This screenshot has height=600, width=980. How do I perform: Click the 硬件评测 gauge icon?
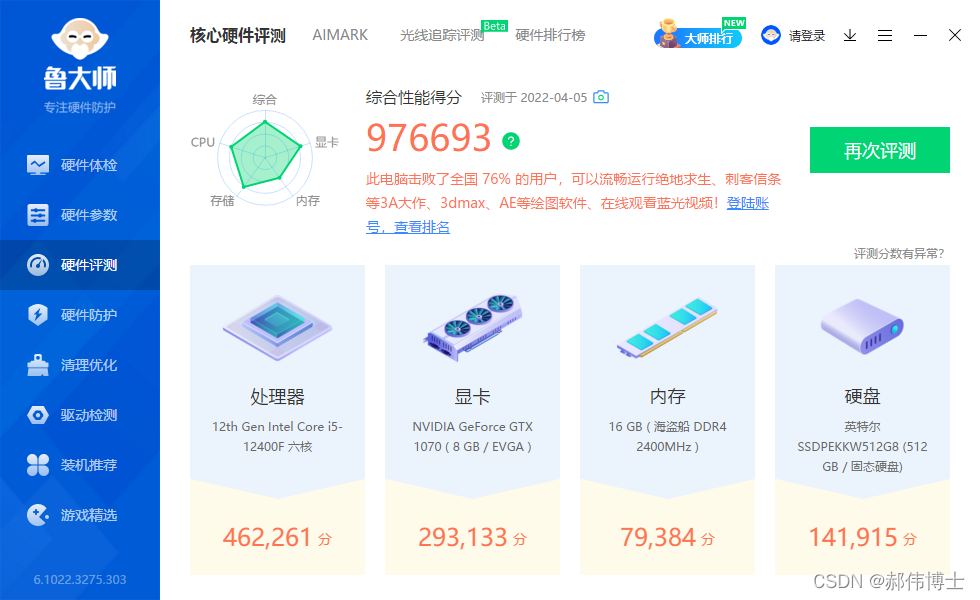pos(38,265)
